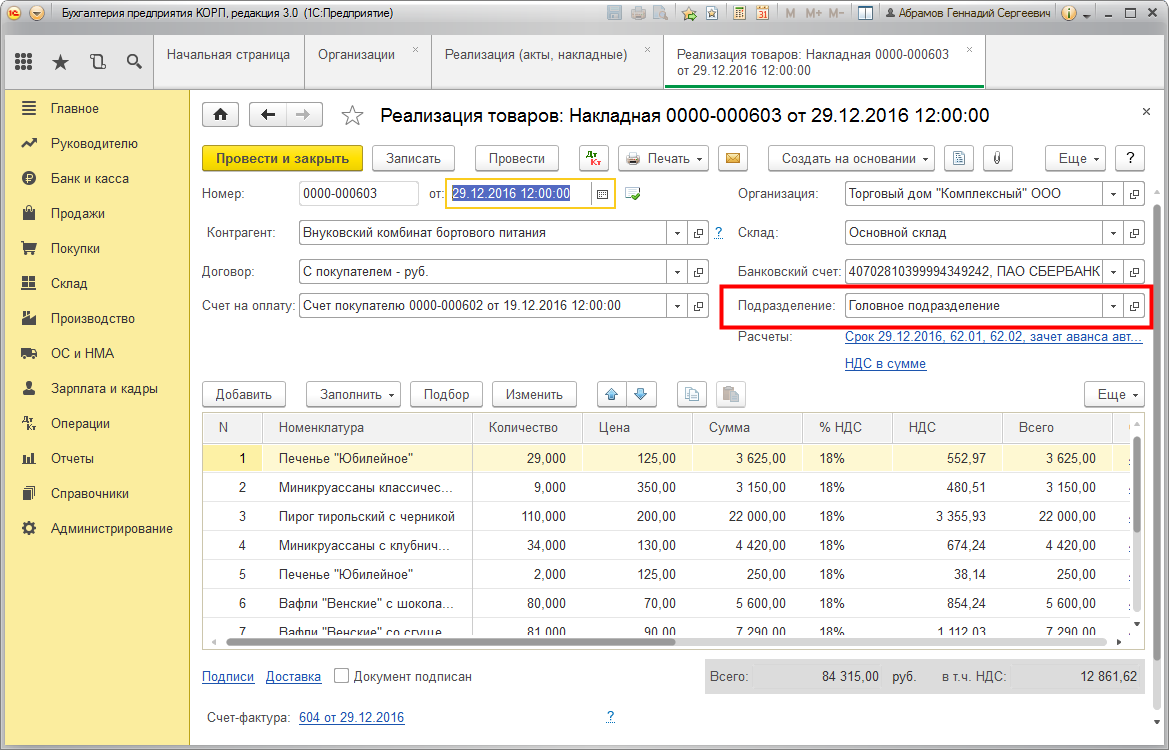Open the calculator from the title bar

pyautogui.click(x=740, y=13)
